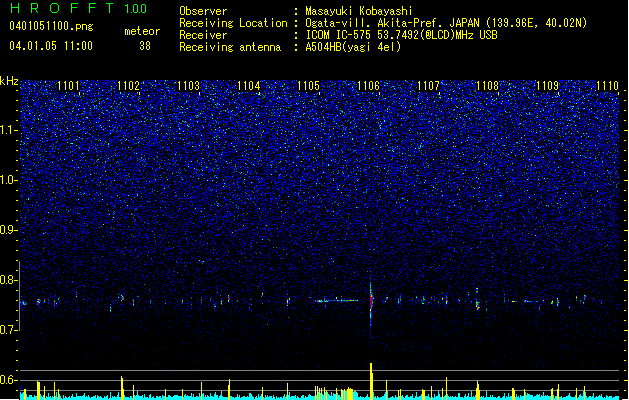The image size is (629, 400).
Task: Select the file name 0401051100.png
Action: [51, 27]
